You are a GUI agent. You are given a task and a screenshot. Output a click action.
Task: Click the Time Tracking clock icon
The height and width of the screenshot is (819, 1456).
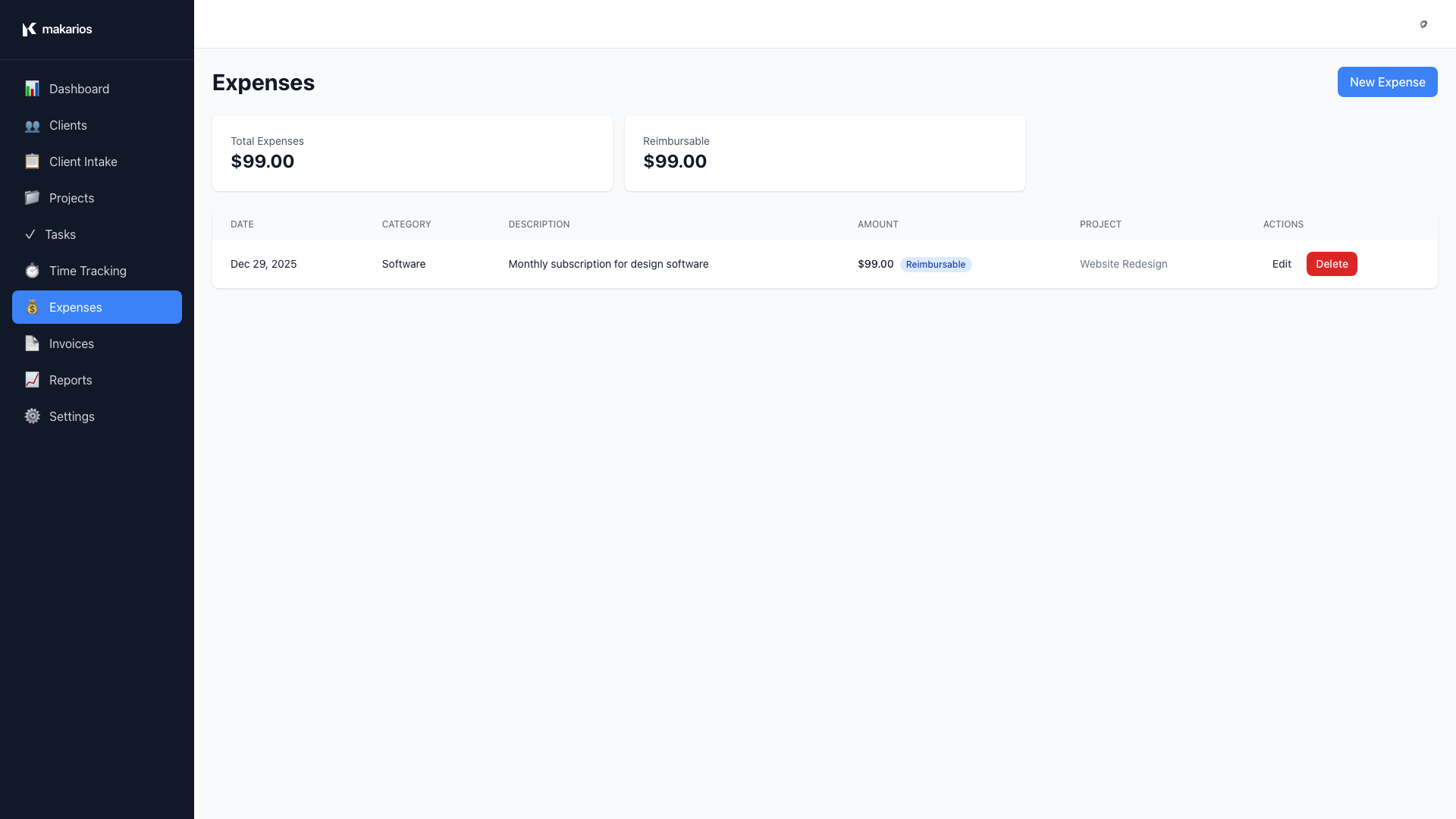point(32,271)
